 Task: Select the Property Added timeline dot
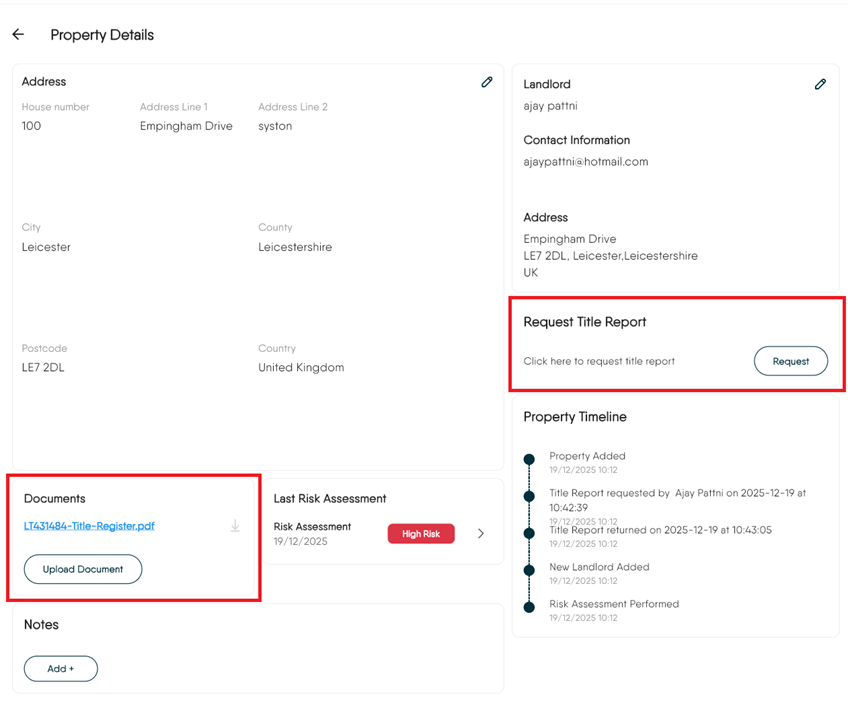(x=530, y=460)
